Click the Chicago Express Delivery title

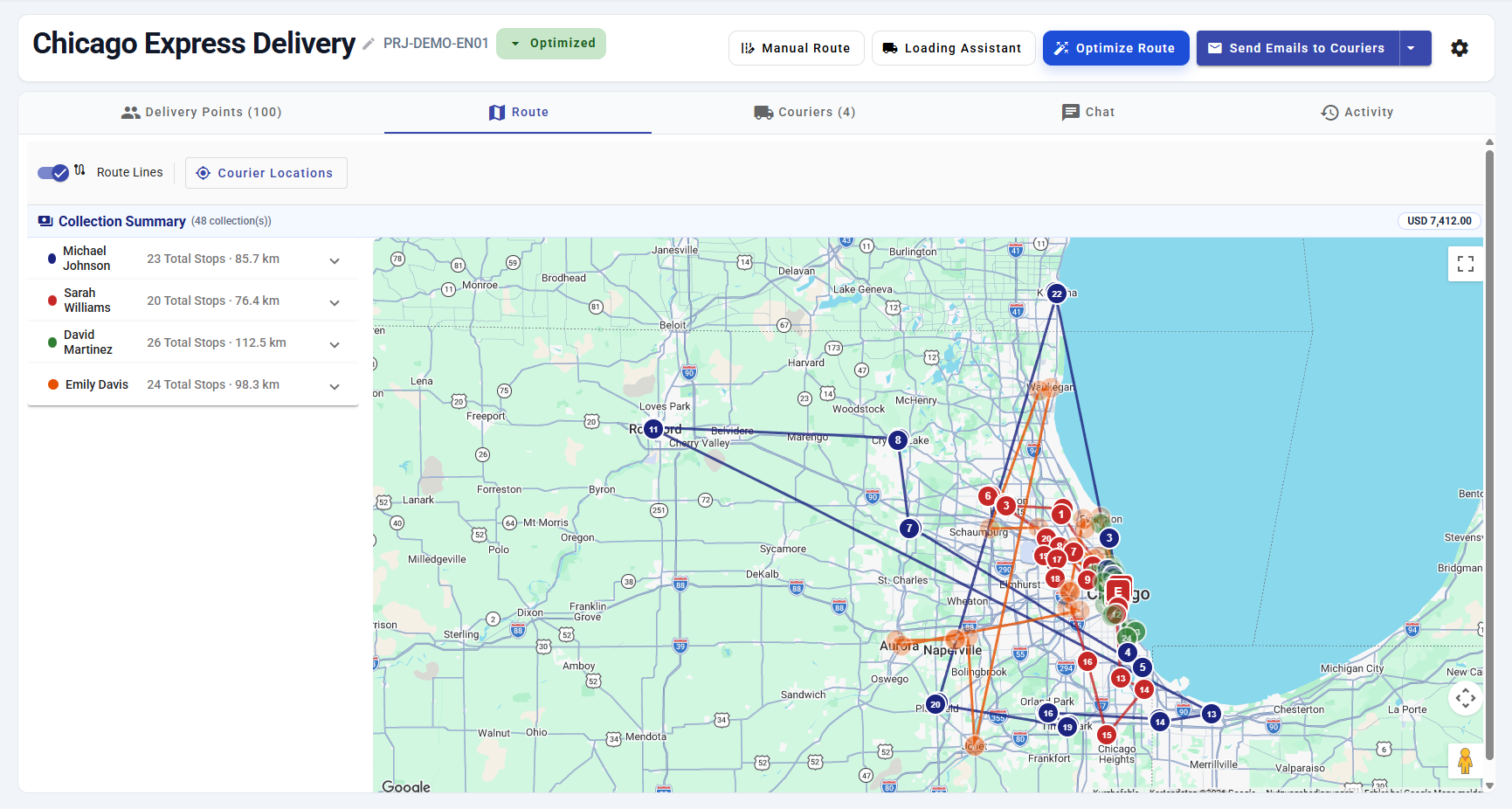pyautogui.click(x=194, y=43)
